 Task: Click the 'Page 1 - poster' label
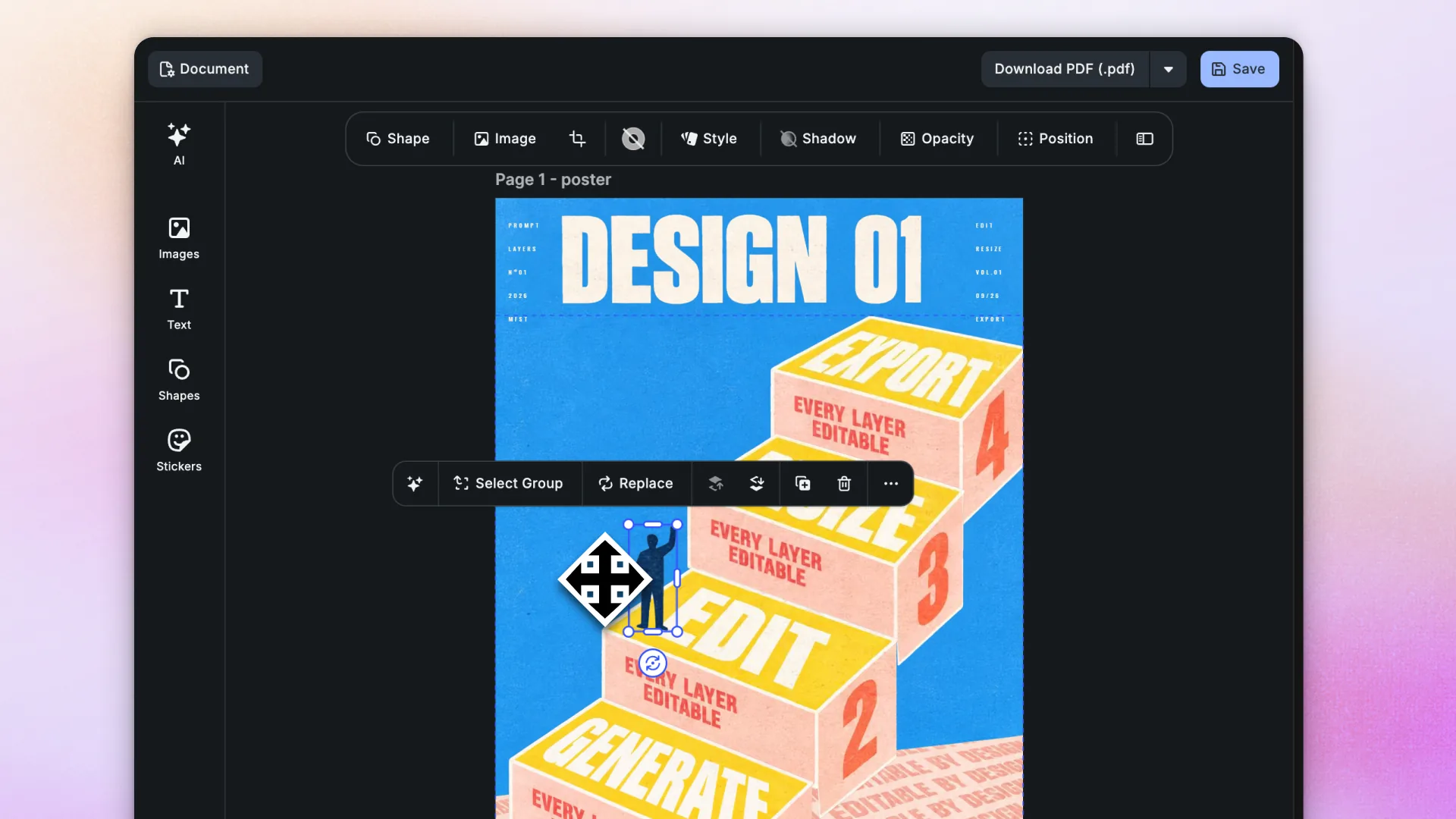coord(553,180)
